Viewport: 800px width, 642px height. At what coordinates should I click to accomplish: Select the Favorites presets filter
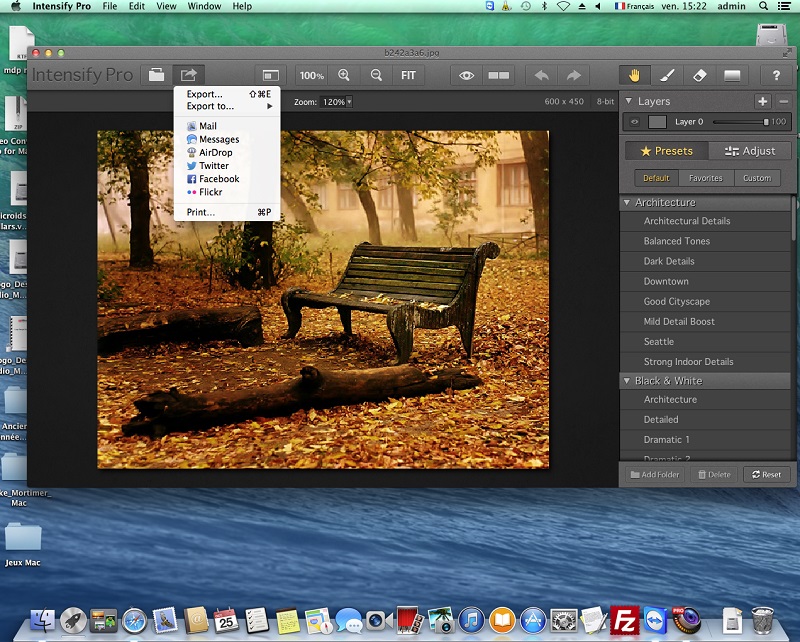[706, 178]
